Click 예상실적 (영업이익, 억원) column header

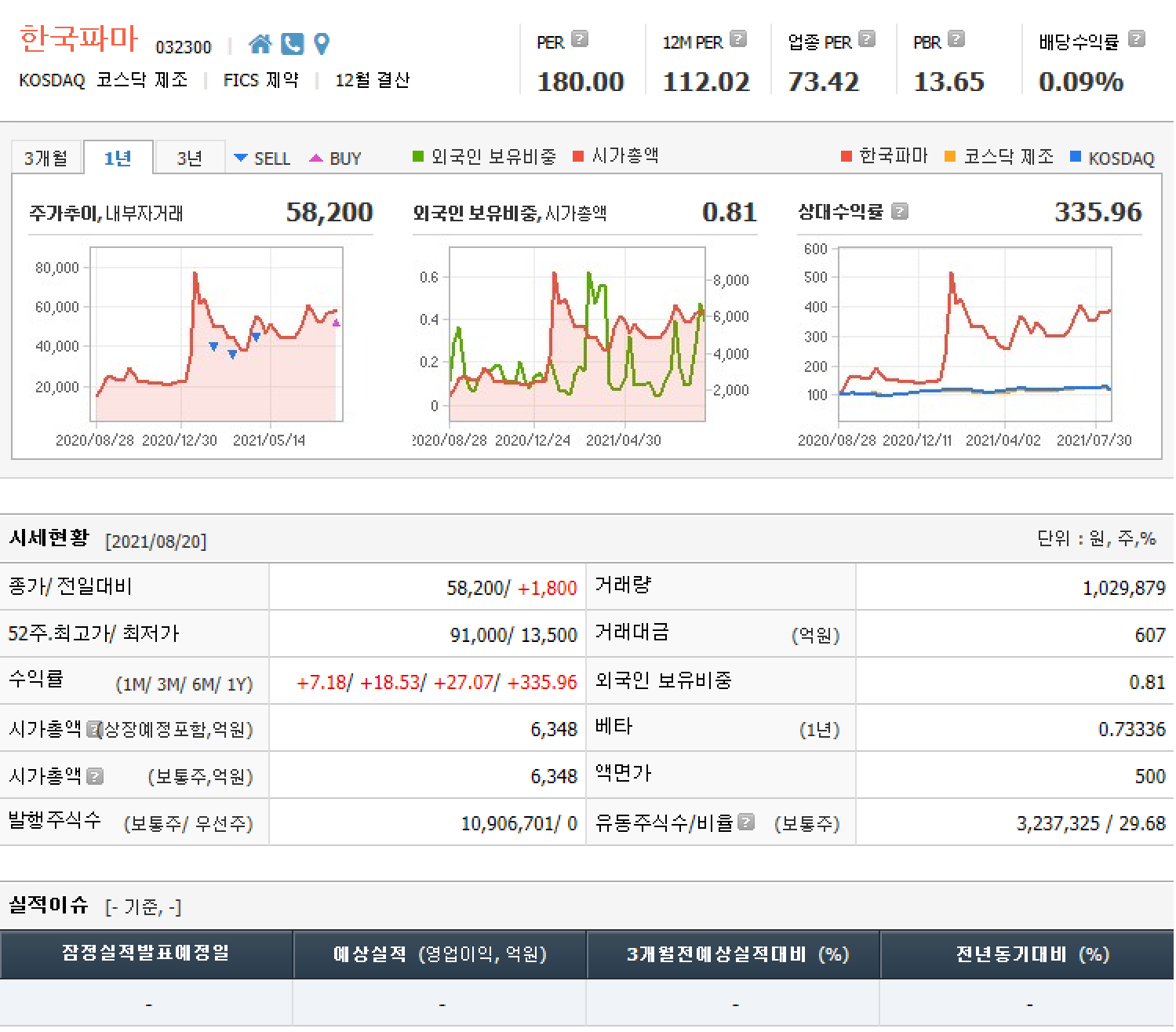pos(440,954)
